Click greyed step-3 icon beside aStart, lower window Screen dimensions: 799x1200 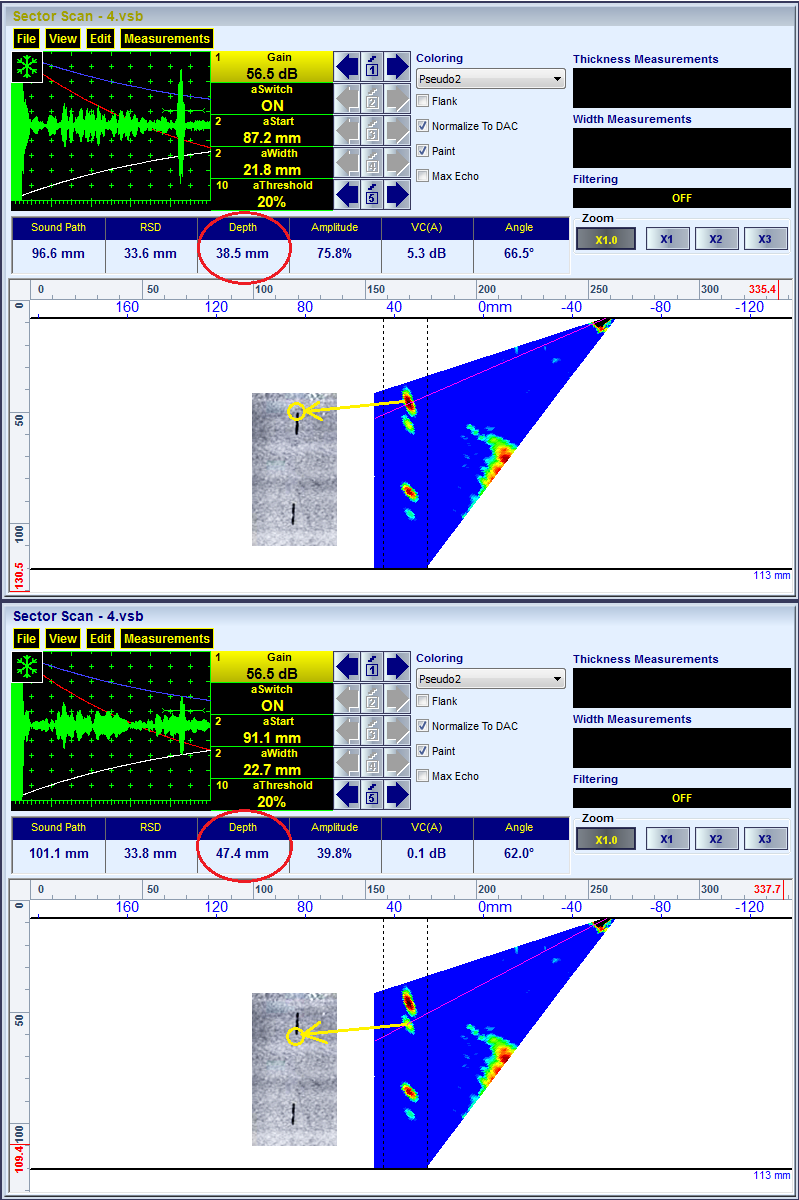point(372,730)
